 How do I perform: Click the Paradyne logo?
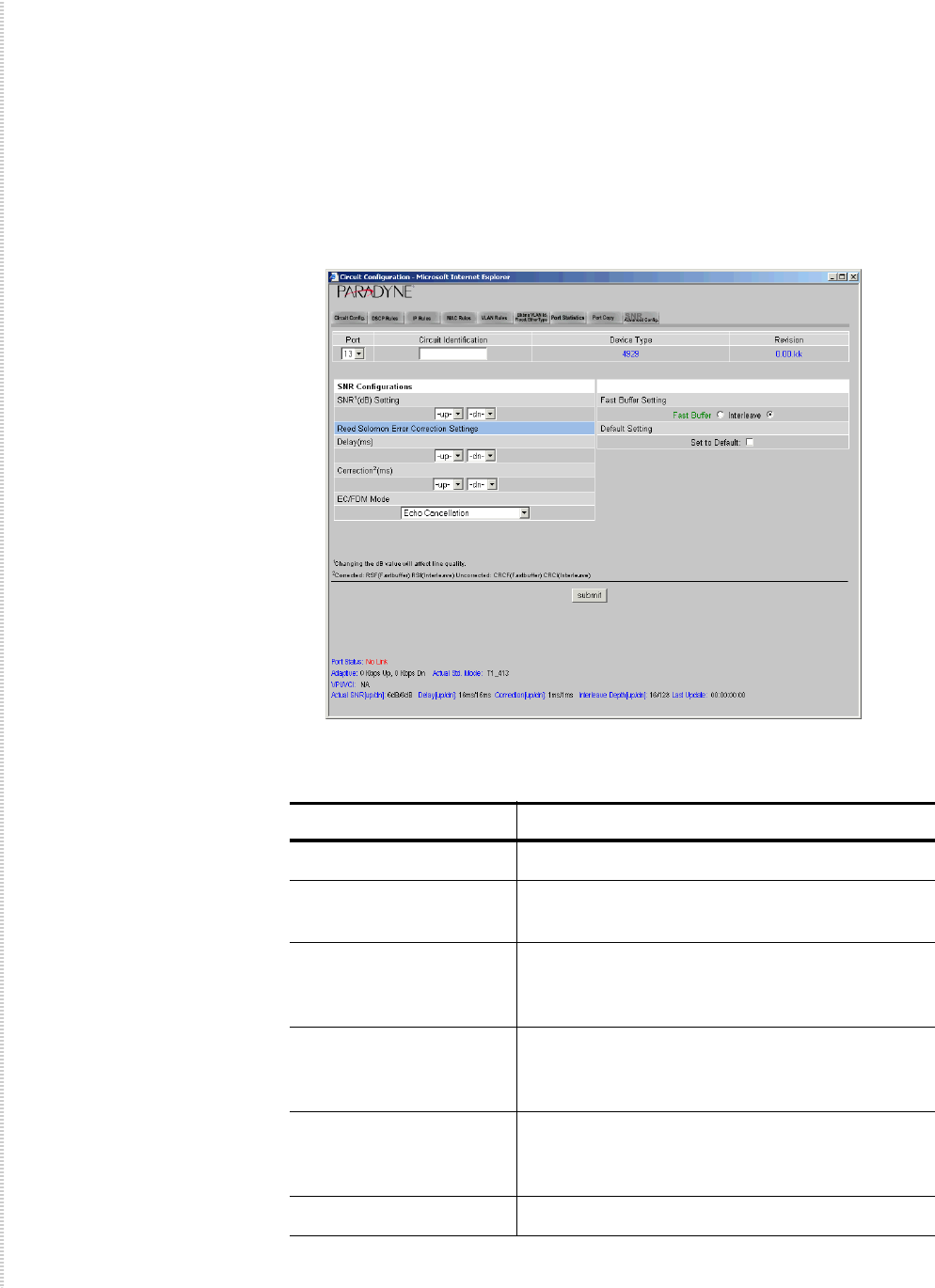click(374, 292)
